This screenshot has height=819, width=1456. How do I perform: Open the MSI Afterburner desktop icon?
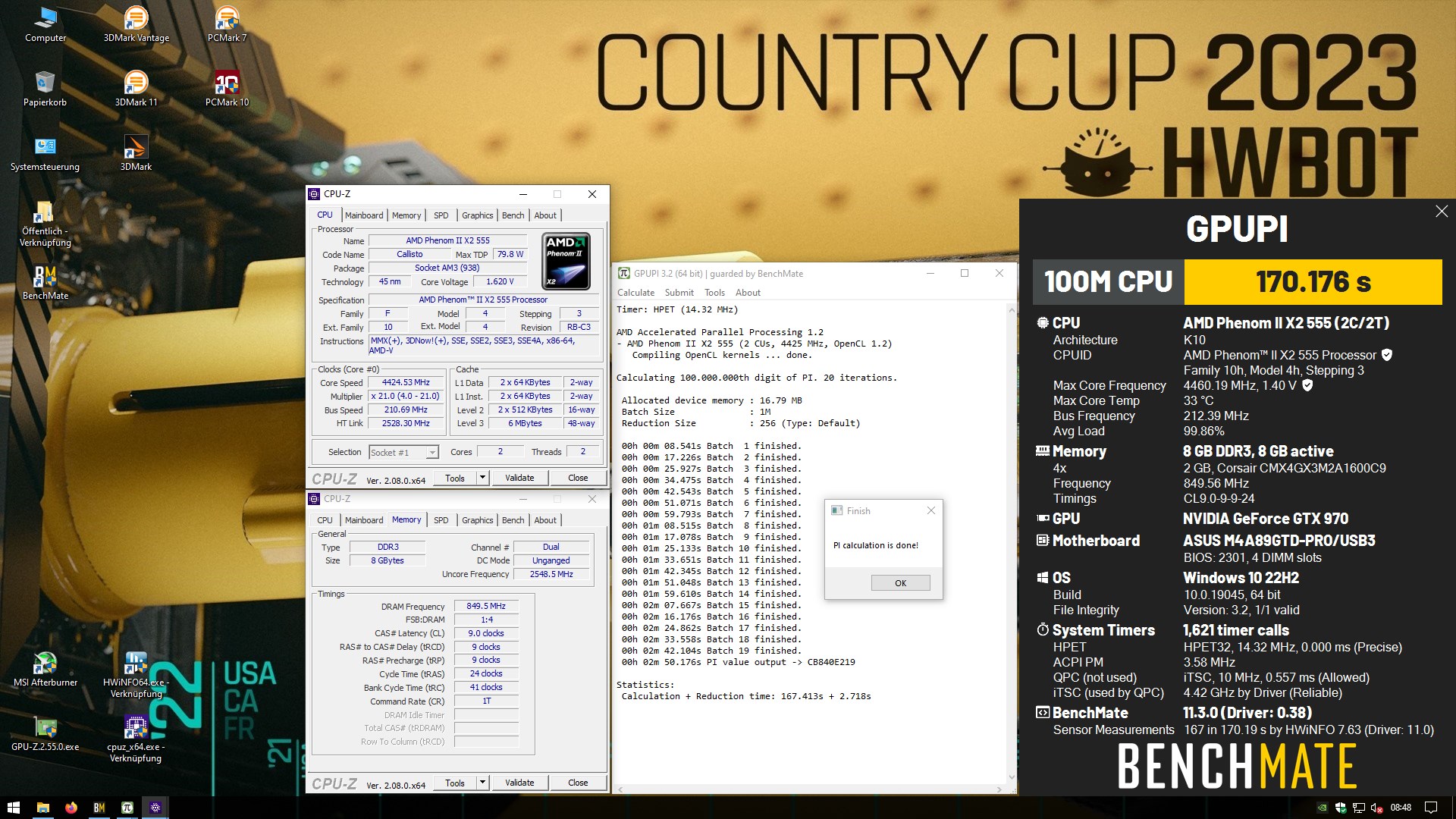tap(45, 669)
